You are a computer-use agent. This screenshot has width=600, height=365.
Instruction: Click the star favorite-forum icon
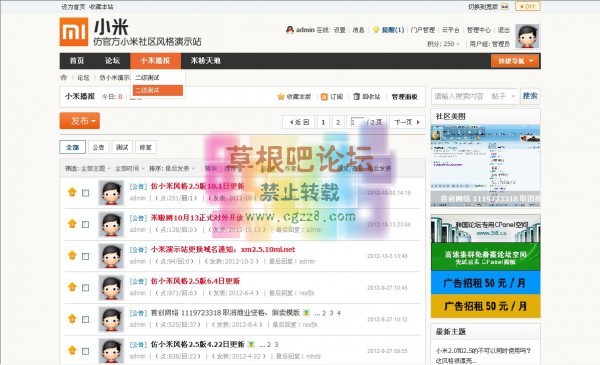click(281, 97)
